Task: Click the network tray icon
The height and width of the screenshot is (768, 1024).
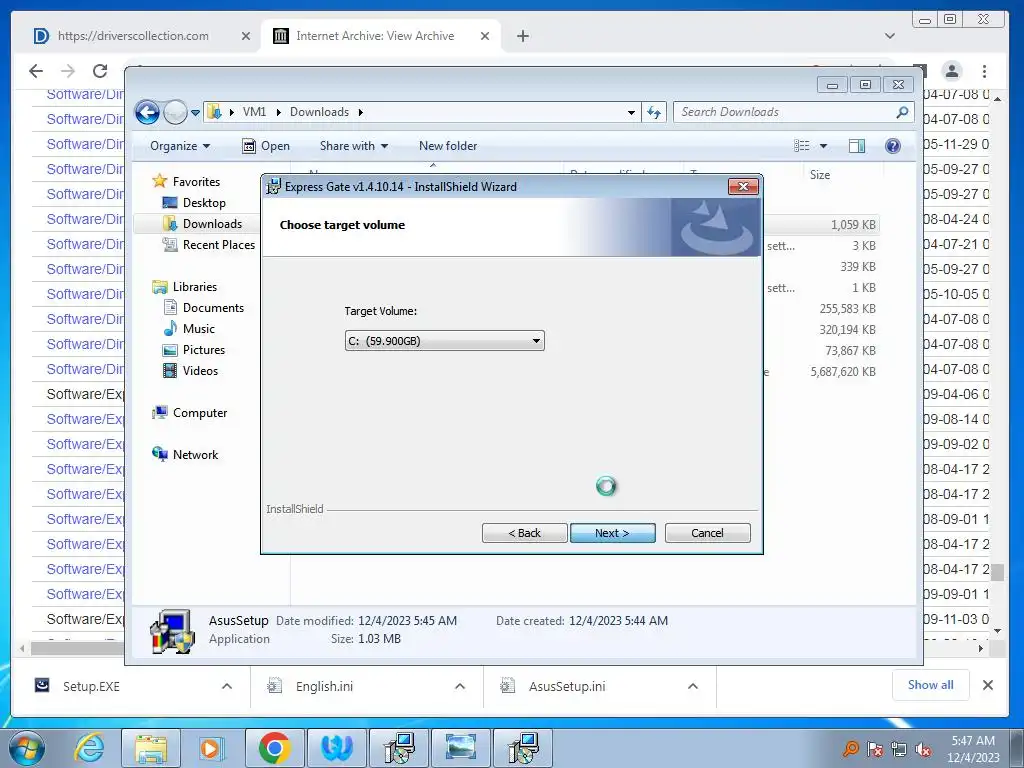Action: tap(899, 750)
